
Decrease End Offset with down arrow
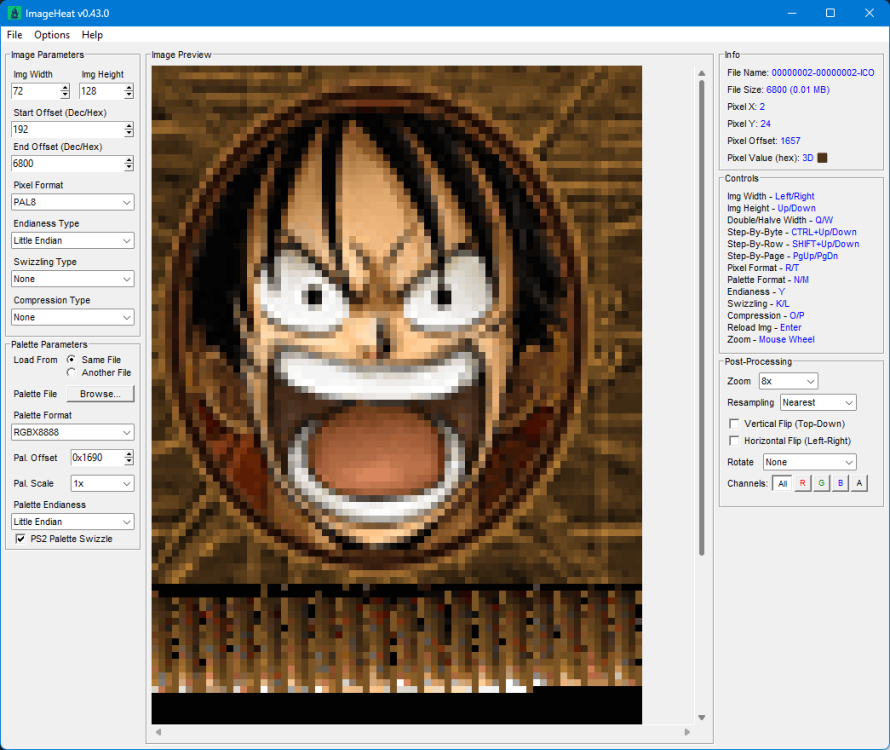coord(129,167)
